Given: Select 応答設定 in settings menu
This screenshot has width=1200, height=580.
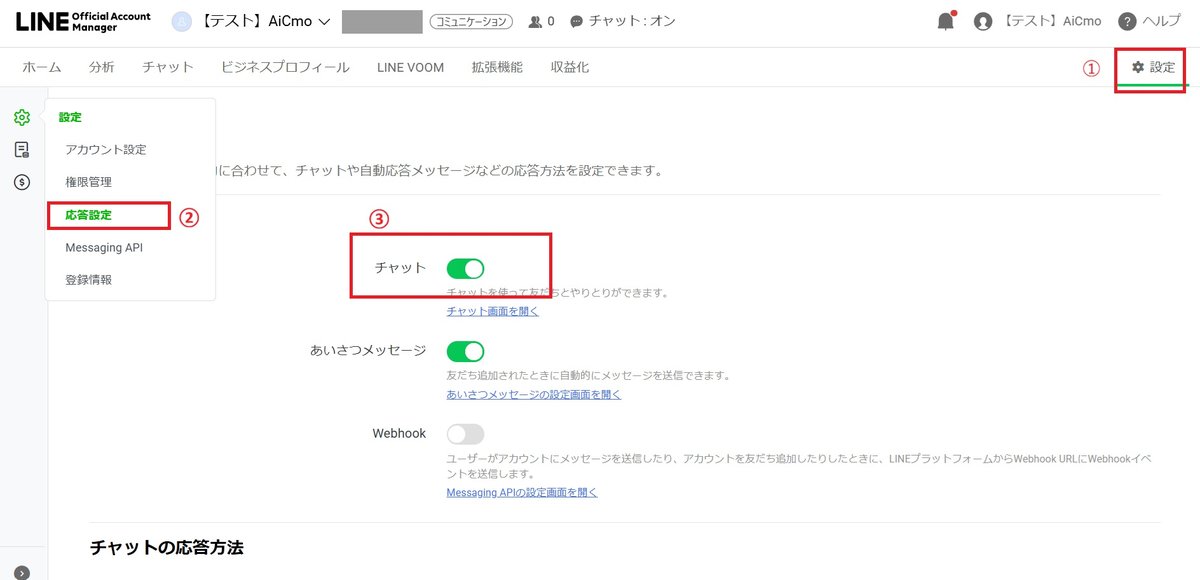Looking at the screenshot, I should [88, 215].
